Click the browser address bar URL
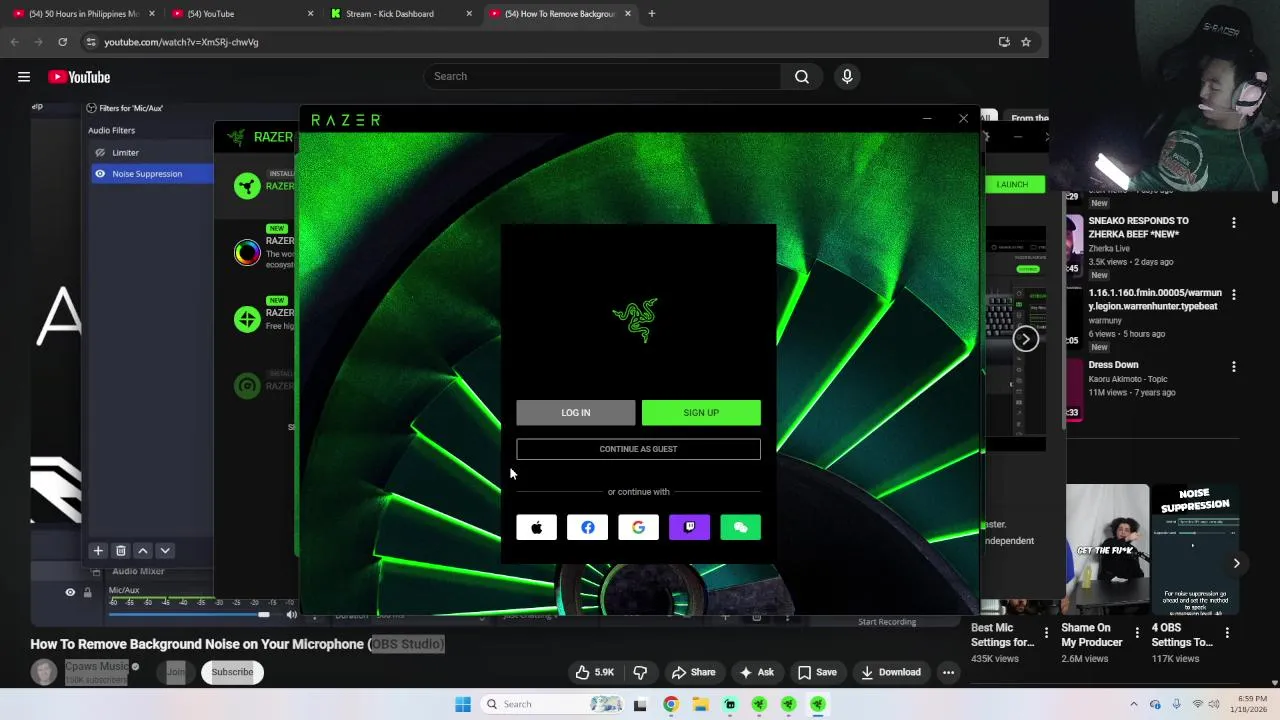Screen dimensions: 1280x720 [181, 42]
